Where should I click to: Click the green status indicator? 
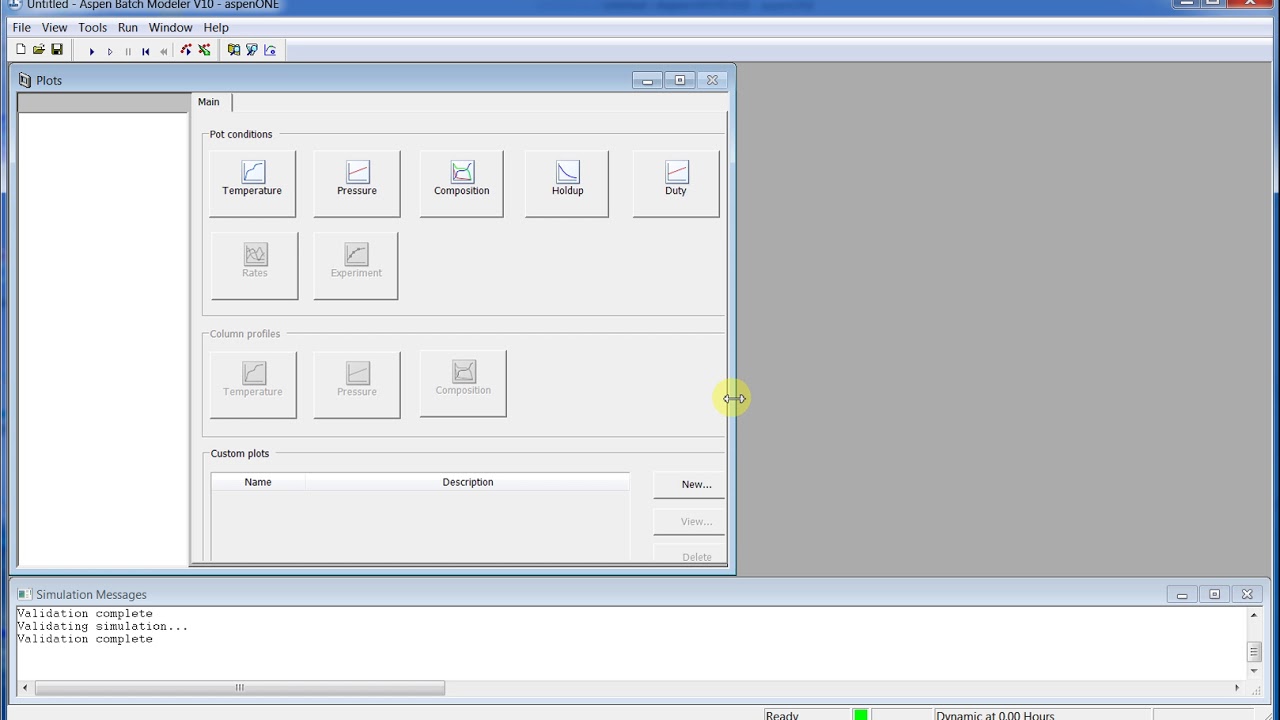click(x=861, y=715)
